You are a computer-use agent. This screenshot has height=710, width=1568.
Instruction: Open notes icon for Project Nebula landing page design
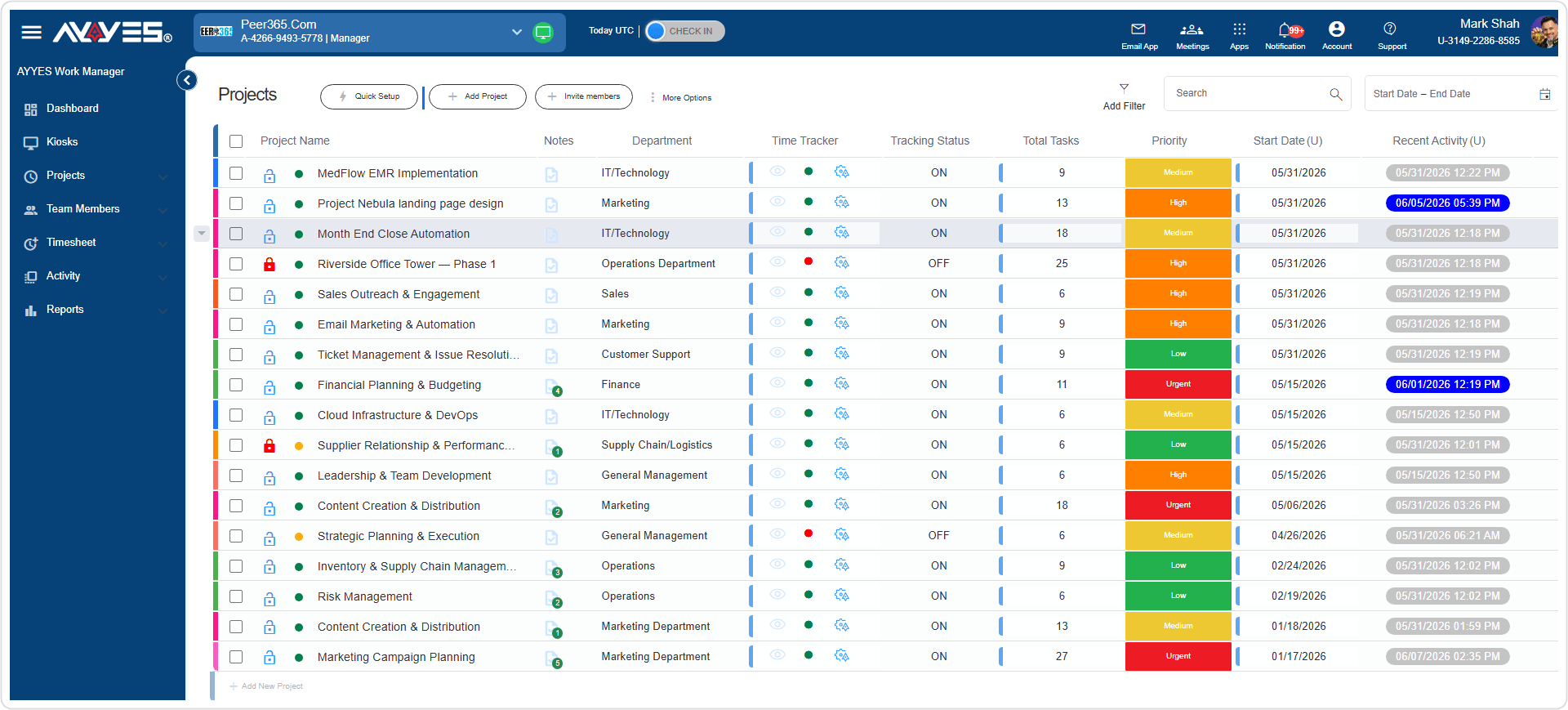[551, 204]
